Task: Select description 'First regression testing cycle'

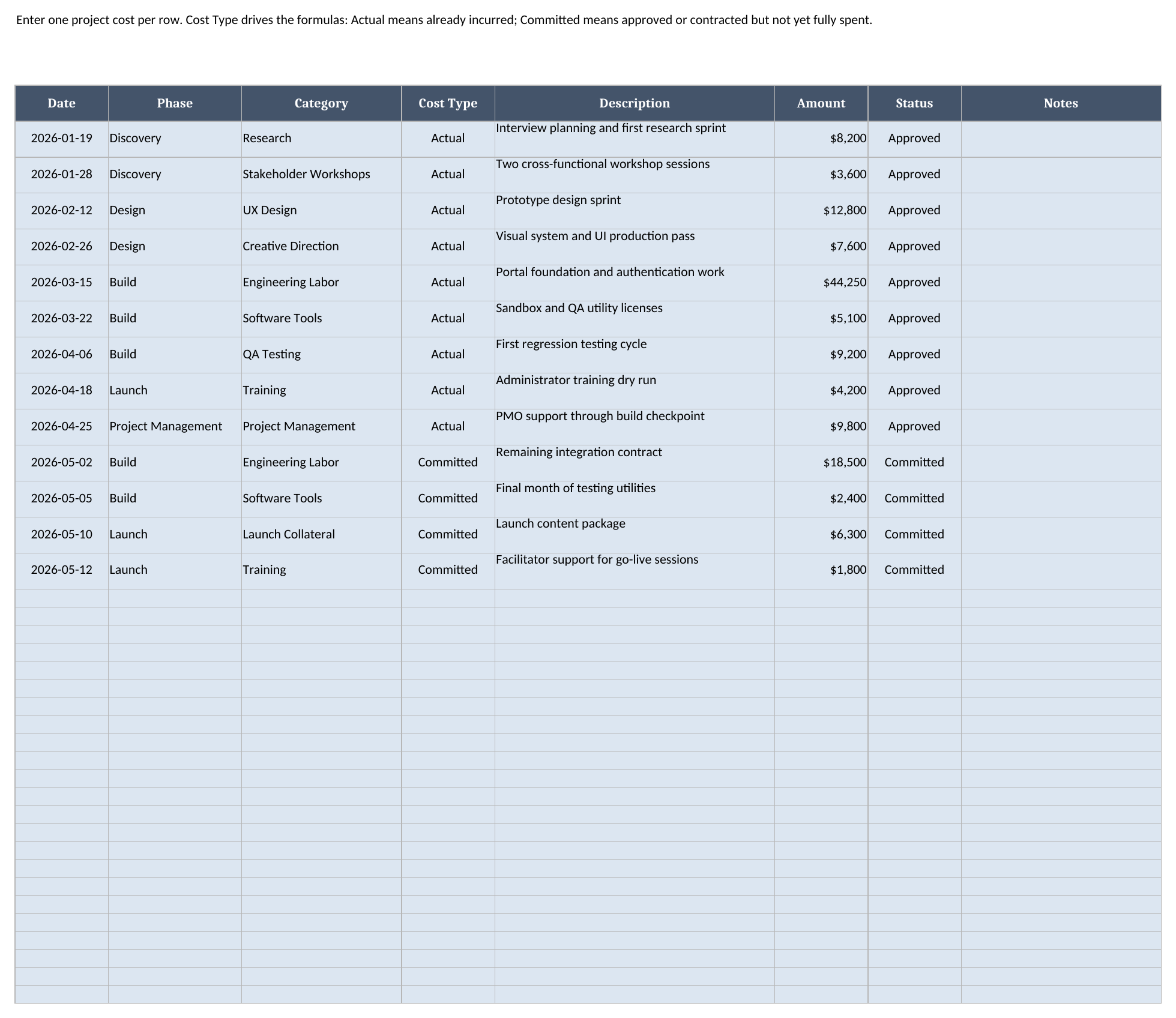Action: pyautogui.click(x=635, y=355)
